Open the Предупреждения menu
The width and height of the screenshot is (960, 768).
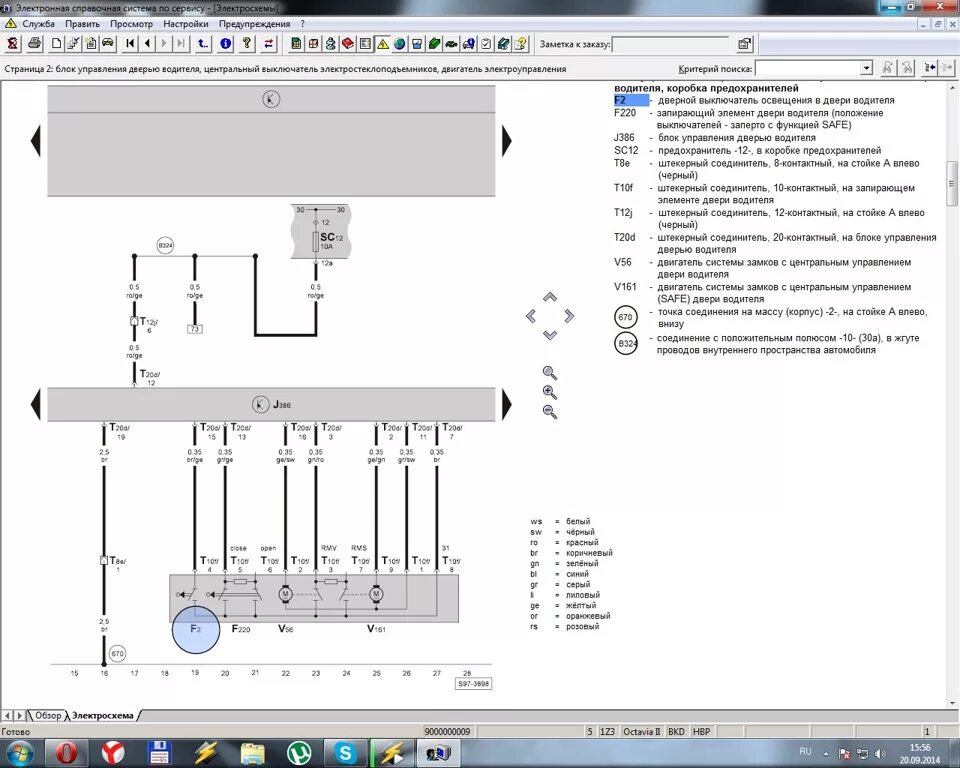click(x=254, y=24)
